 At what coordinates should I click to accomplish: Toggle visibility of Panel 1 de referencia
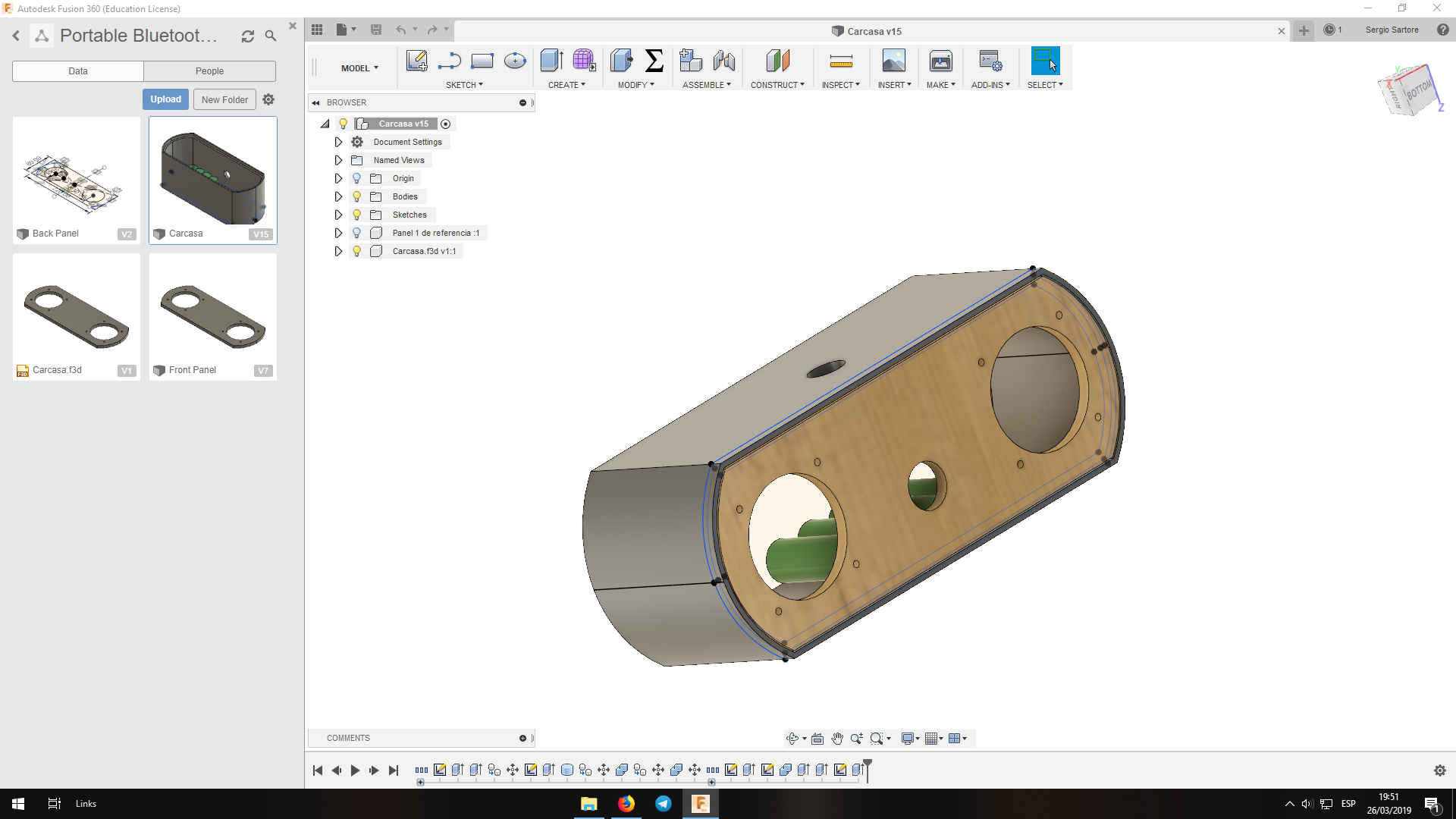pyautogui.click(x=357, y=233)
